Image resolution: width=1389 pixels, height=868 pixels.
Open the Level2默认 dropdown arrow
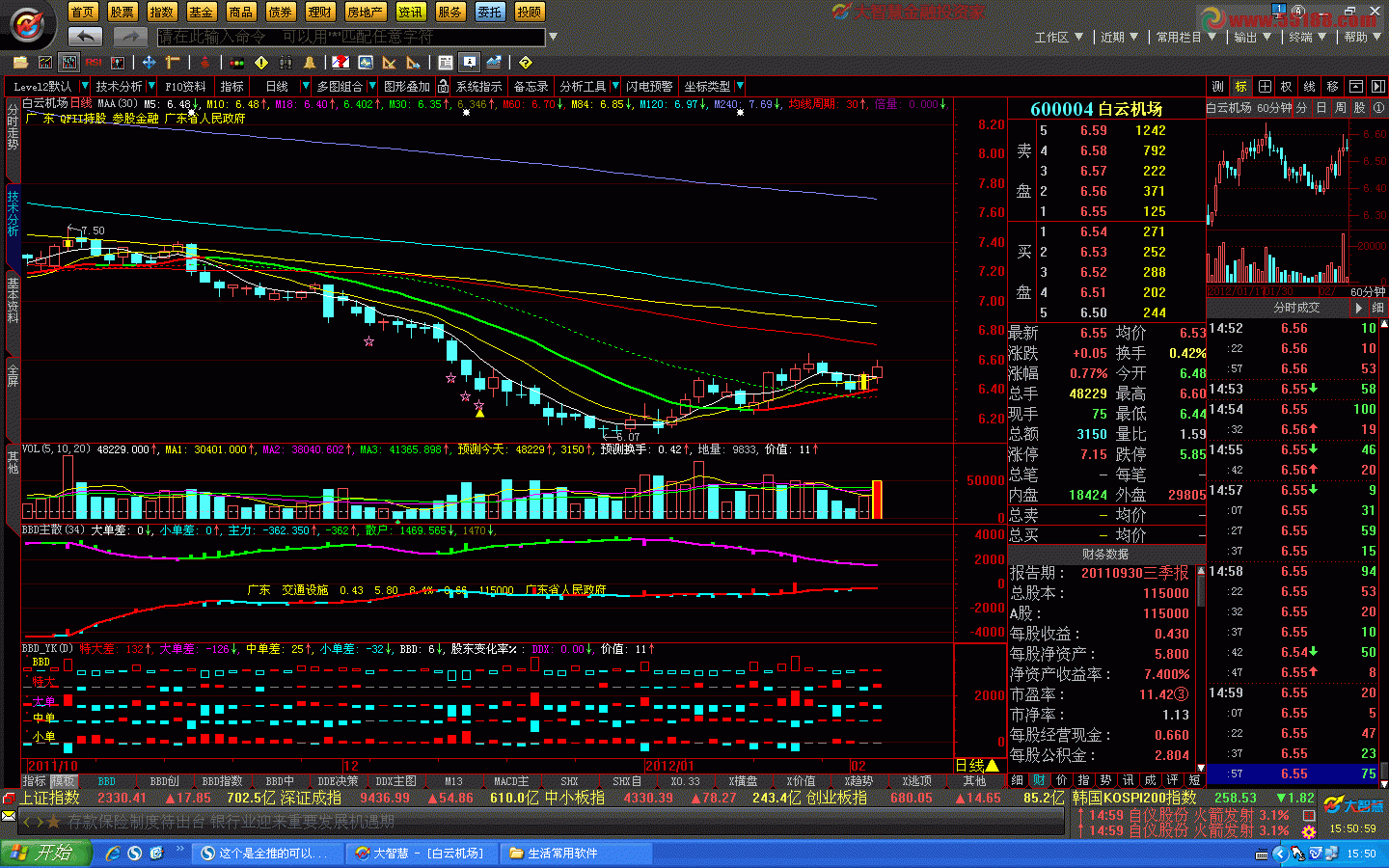[84, 87]
